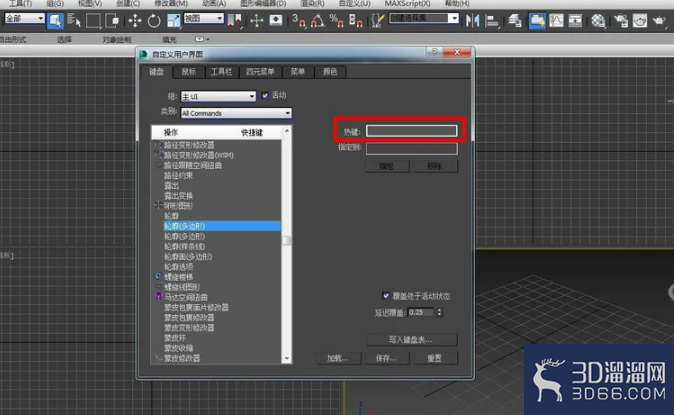The height and width of the screenshot is (415, 674).
Task: Select 马达空间扭曲 in the action list
Action: pos(186,297)
